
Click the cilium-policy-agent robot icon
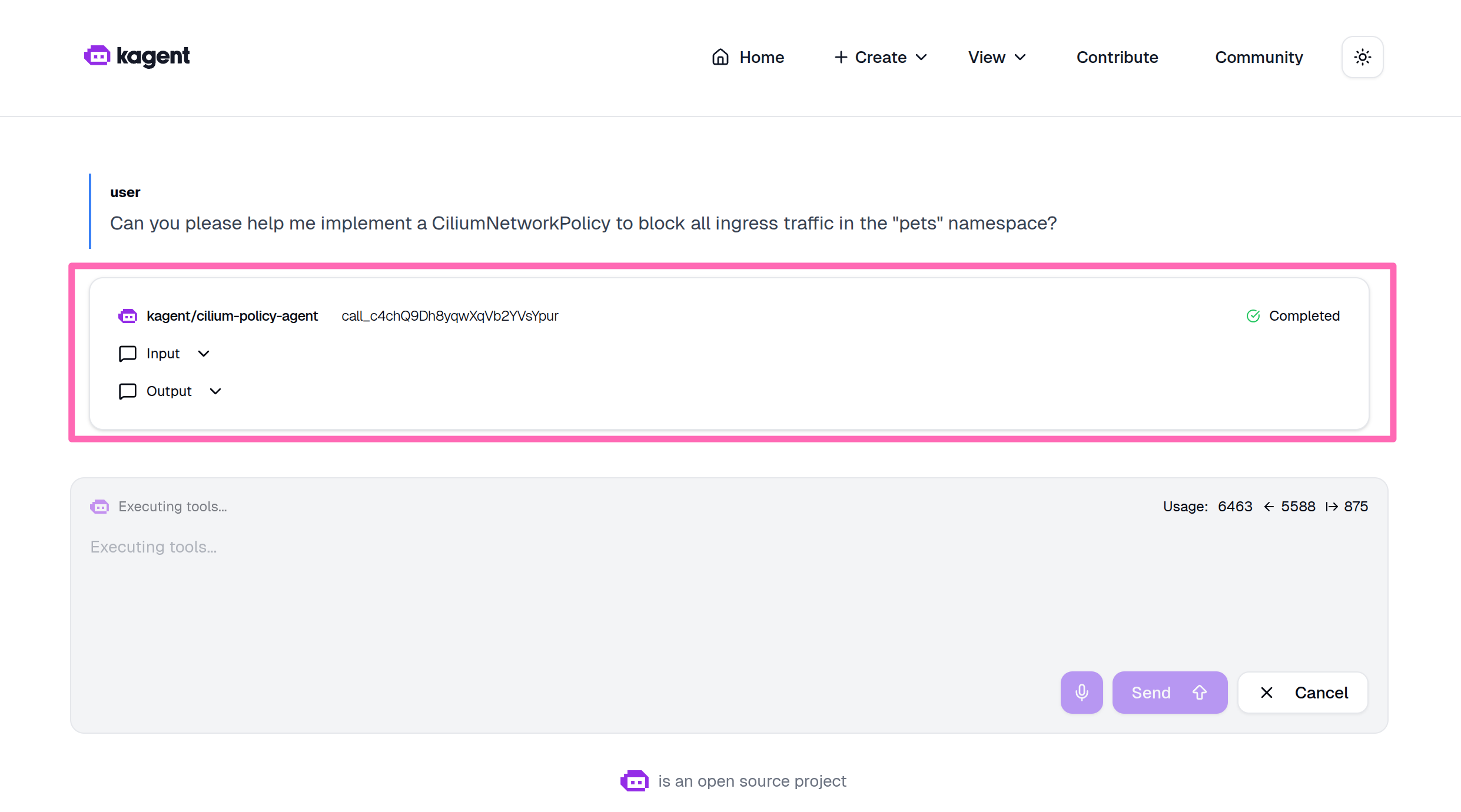point(127,316)
